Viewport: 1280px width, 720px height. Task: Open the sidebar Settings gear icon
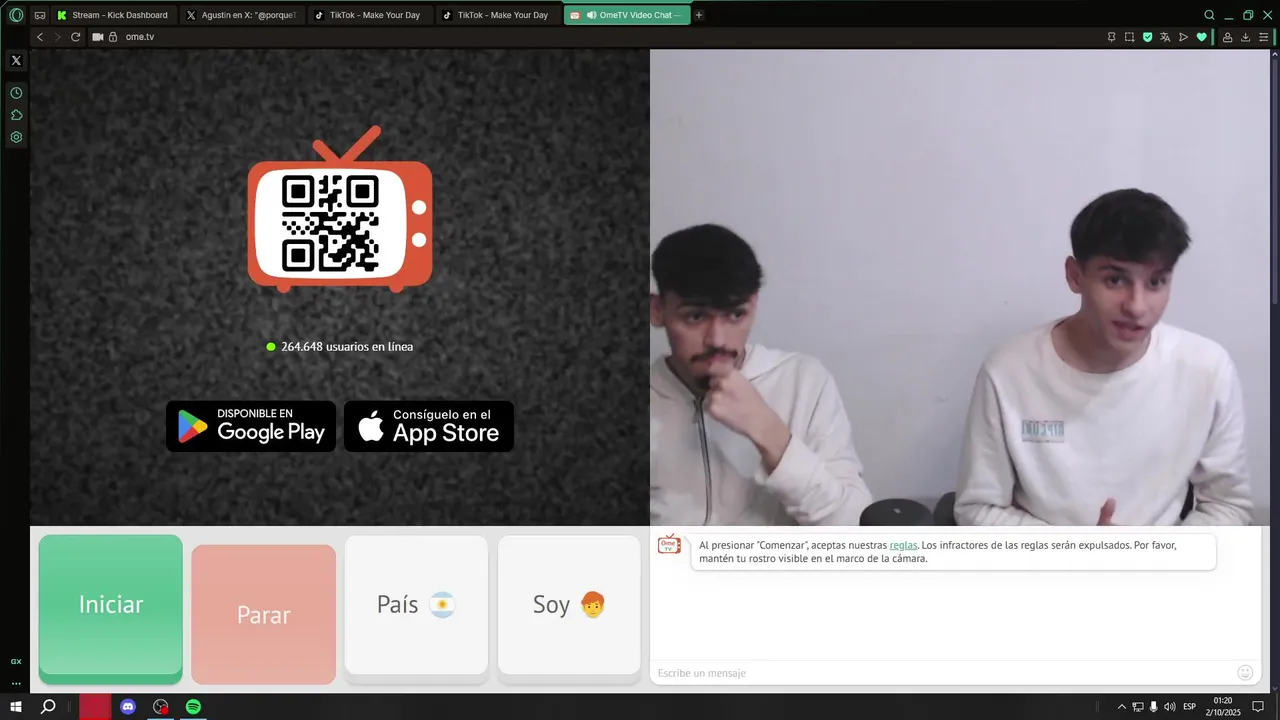point(16,137)
